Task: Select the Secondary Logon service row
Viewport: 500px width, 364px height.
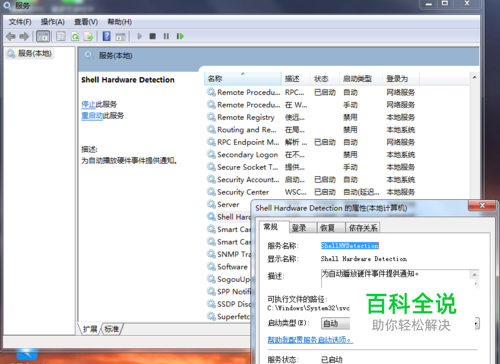Action: point(311,155)
